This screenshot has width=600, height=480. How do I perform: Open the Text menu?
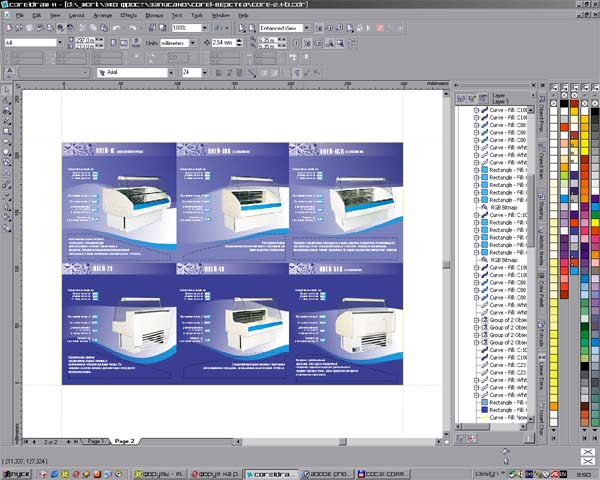tap(177, 15)
